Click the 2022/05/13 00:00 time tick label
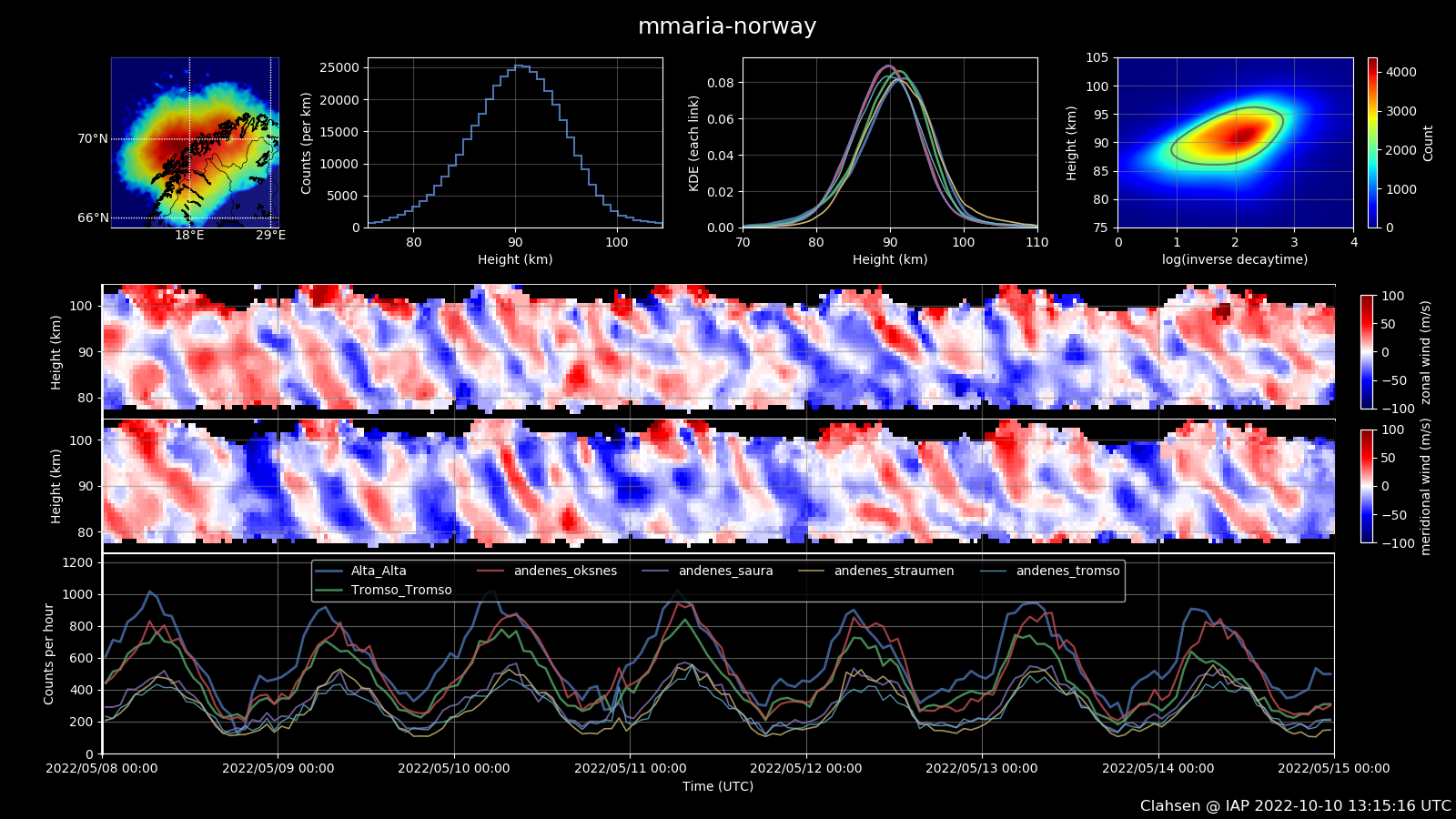This screenshot has height=819, width=1456. click(x=982, y=768)
